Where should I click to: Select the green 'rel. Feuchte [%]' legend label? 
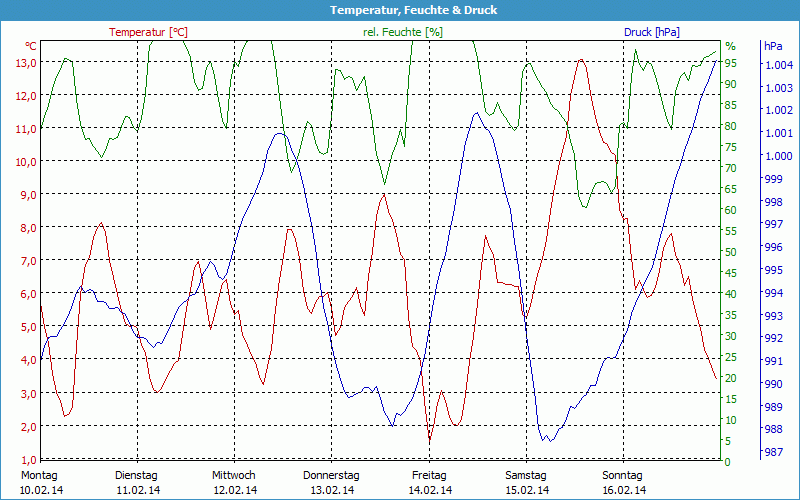click(x=403, y=32)
